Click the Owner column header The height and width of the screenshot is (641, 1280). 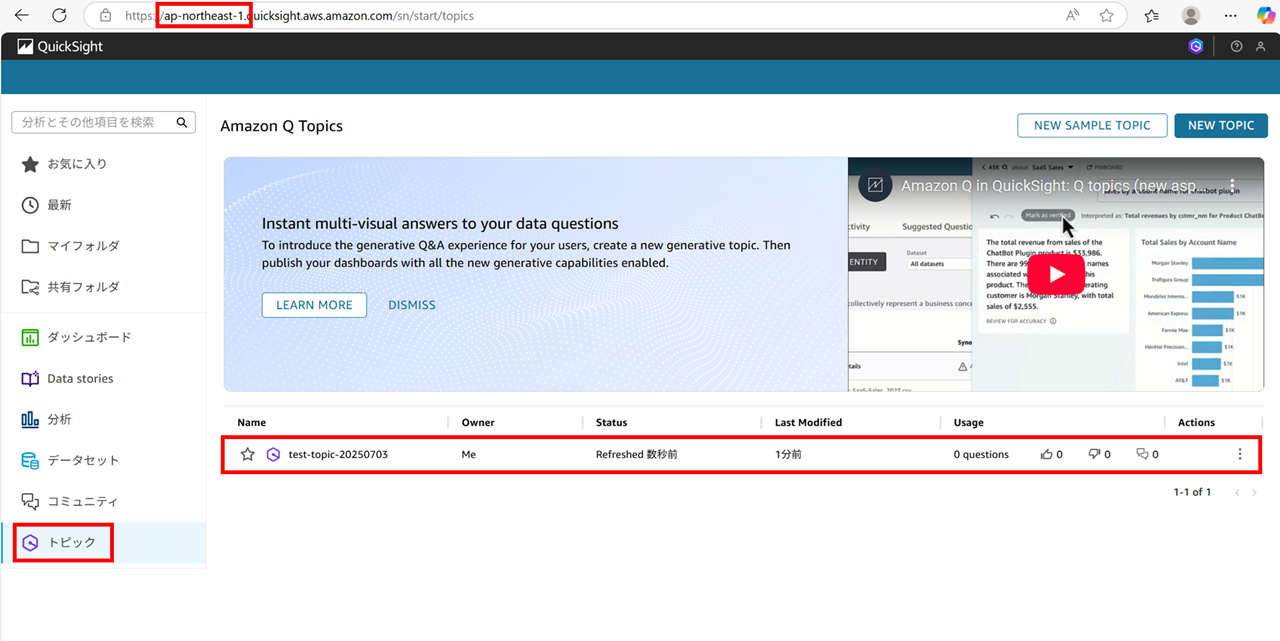pos(478,423)
